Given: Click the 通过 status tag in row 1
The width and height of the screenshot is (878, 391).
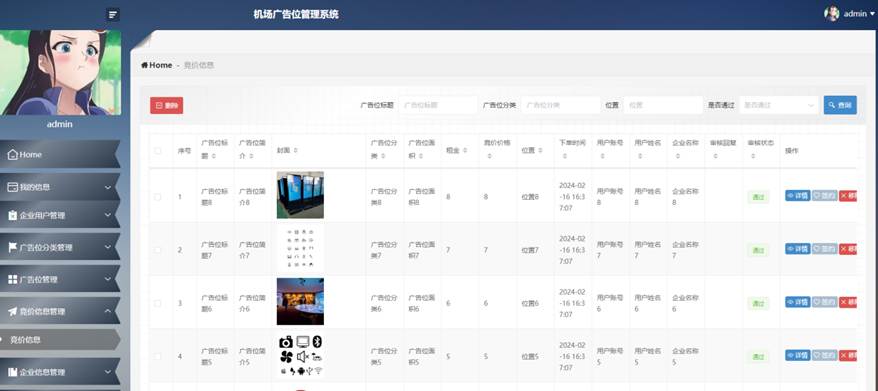Looking at the screenshot, I should click(x=758, y=197).
